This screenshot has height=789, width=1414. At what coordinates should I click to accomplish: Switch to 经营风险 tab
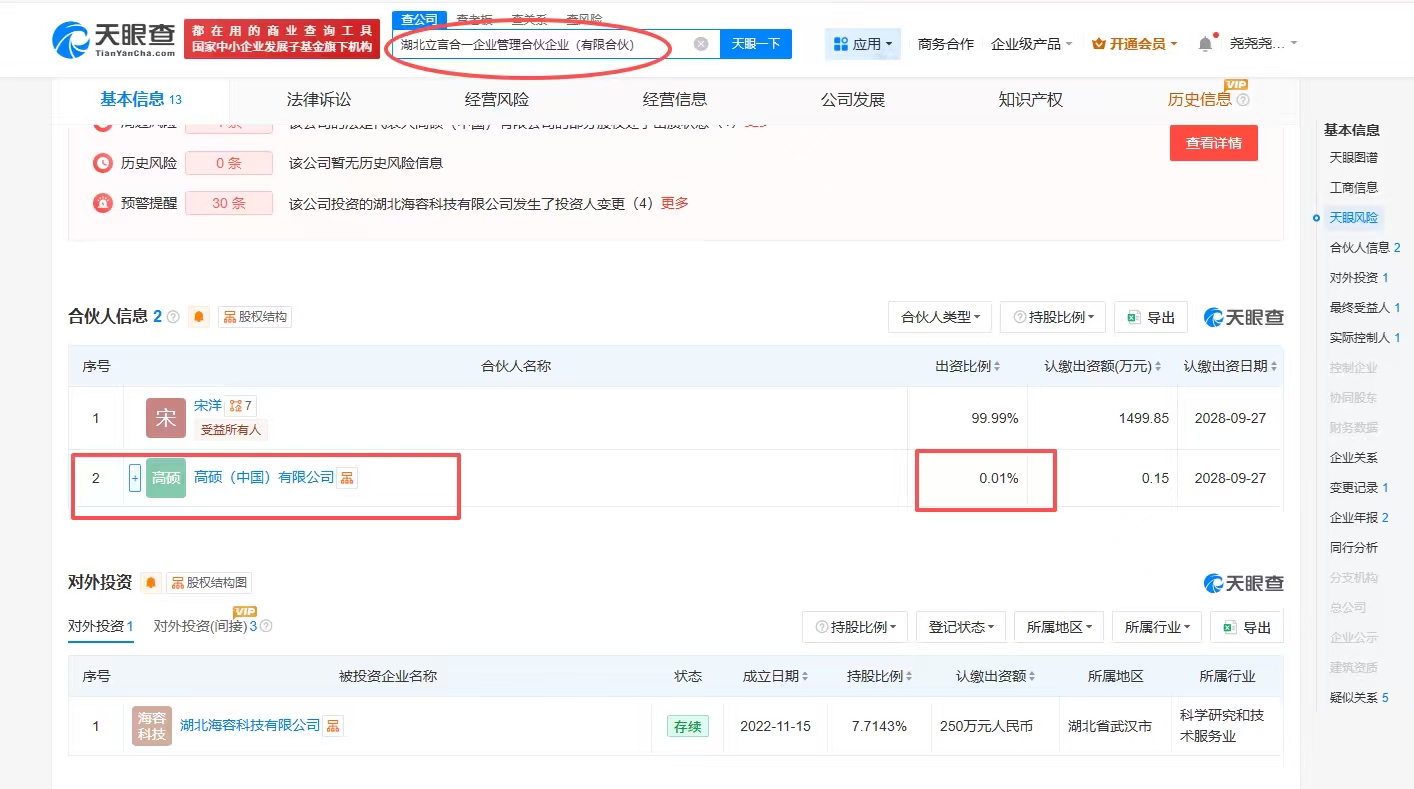pyautogui.click(x=497, y=99)
